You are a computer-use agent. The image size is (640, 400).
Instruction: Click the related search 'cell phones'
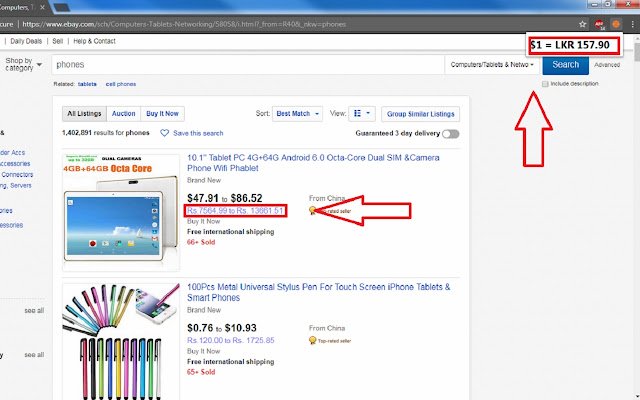pyautogui.click(x=121, y=84)
